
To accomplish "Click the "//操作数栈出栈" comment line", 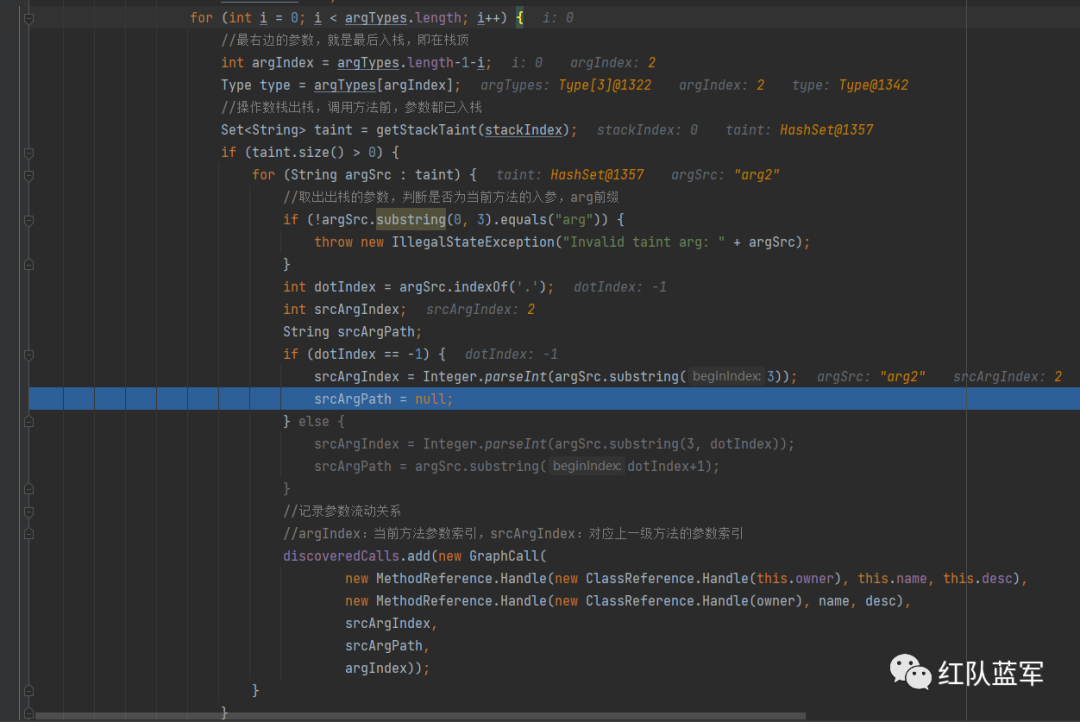I will coord(351,107).
